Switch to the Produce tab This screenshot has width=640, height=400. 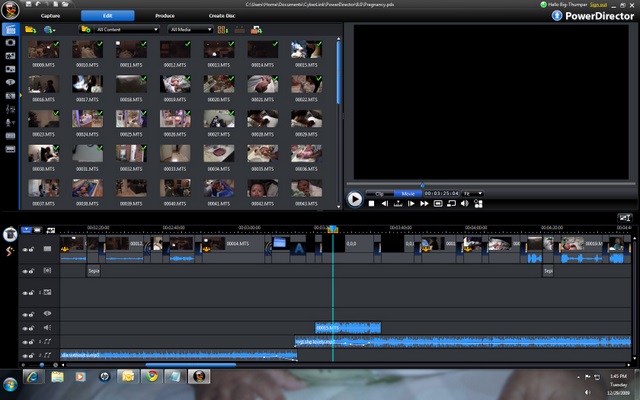tap(164, 16)
